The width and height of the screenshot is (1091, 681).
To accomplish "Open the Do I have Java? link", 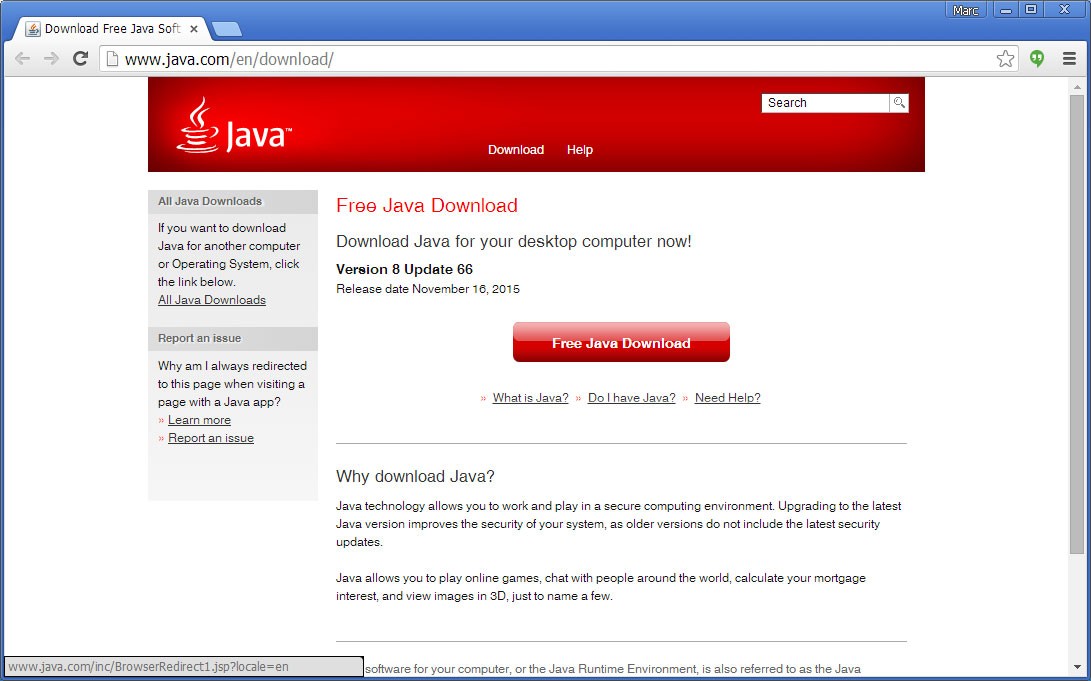I will tap(632, 398).
